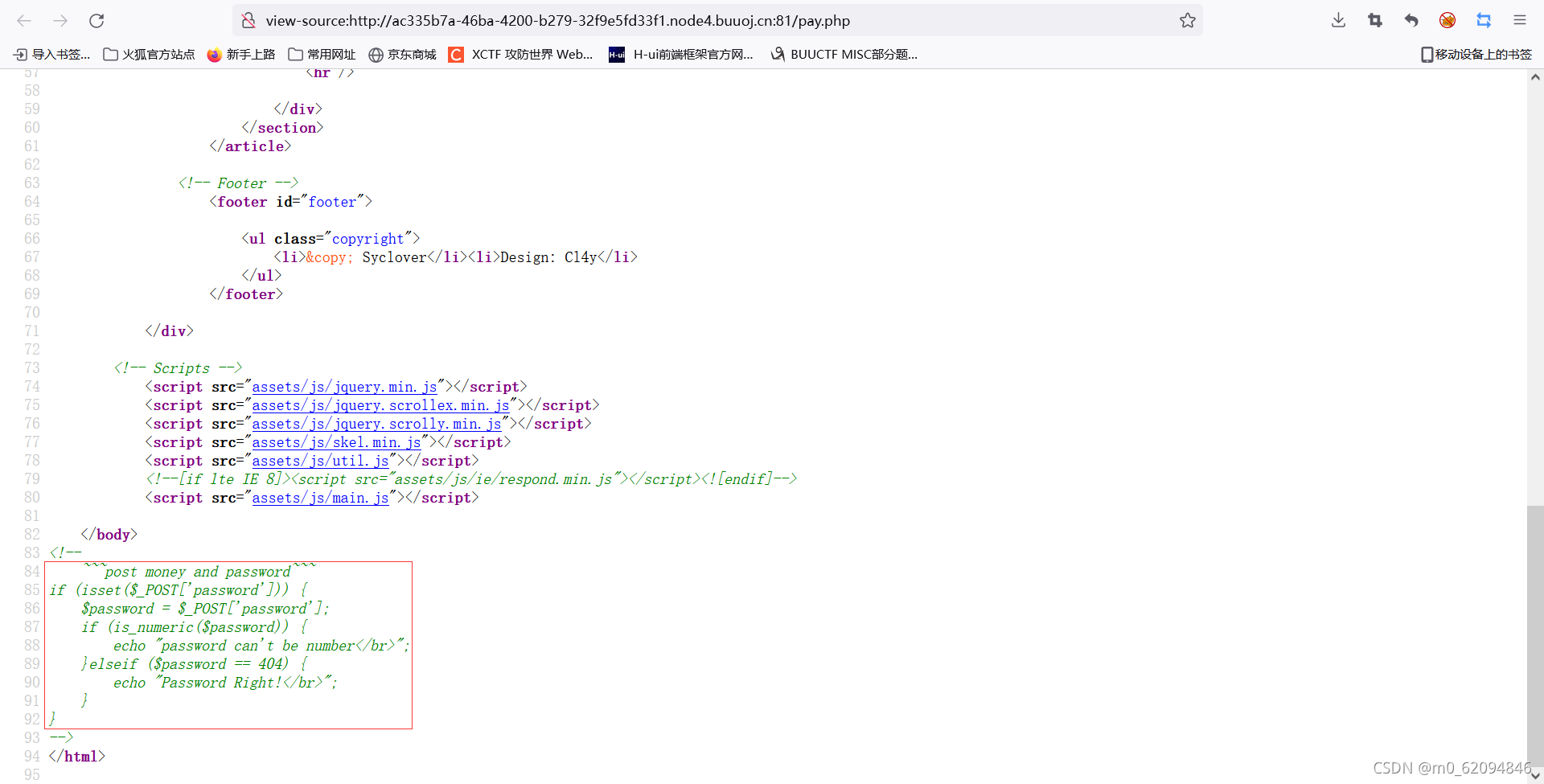Click 'post money and password' comment line
The width and height of the screenshot is (1544, 784).
click(198, 572)
